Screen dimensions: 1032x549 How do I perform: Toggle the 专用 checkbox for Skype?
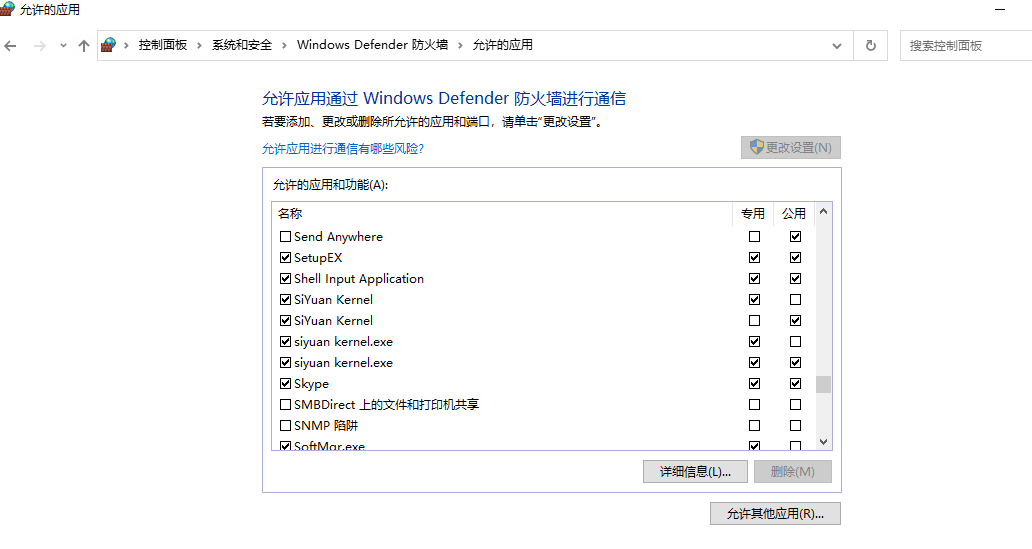(754, 384)
